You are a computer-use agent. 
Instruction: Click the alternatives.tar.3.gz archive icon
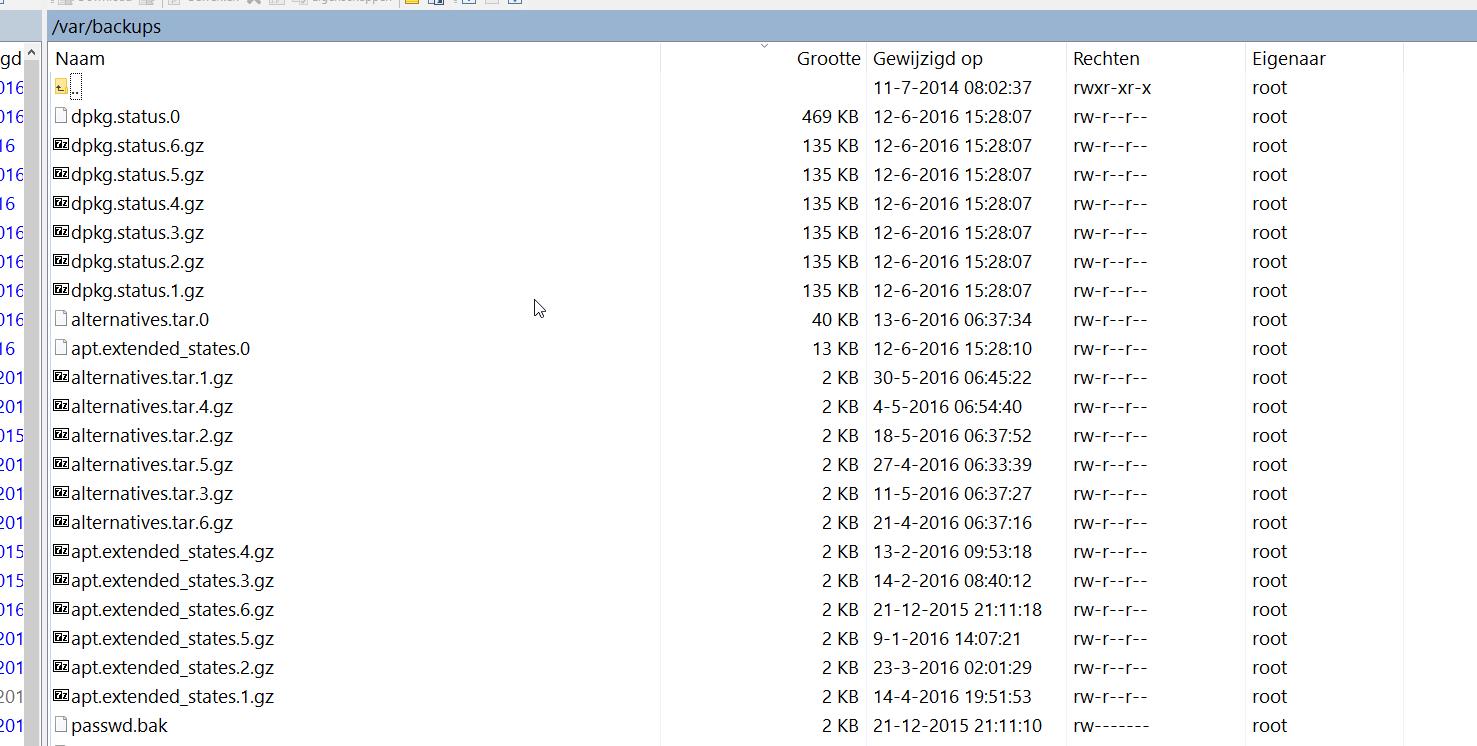click(61, 493)
